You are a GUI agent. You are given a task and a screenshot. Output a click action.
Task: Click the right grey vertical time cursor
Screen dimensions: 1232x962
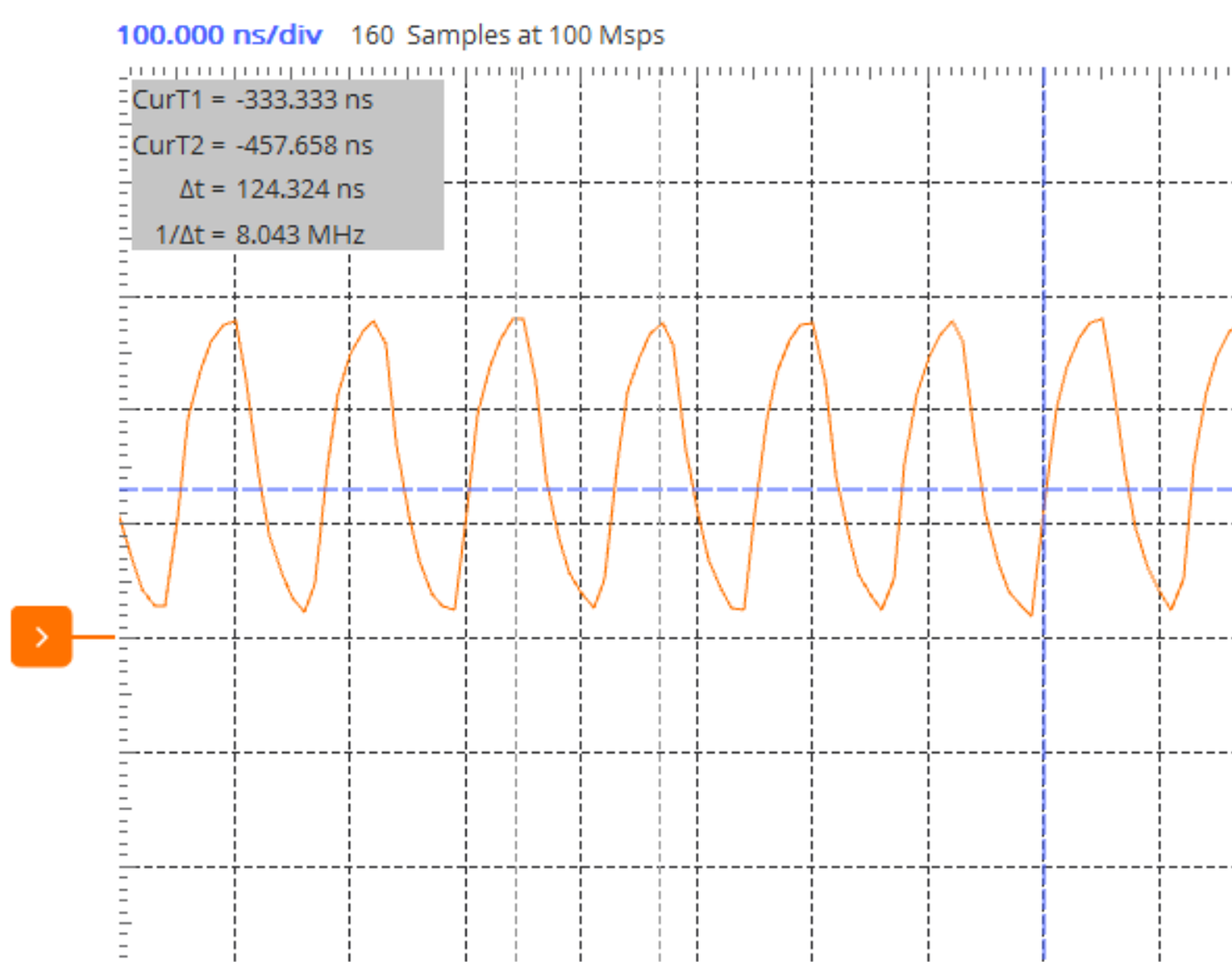(660, 770)
